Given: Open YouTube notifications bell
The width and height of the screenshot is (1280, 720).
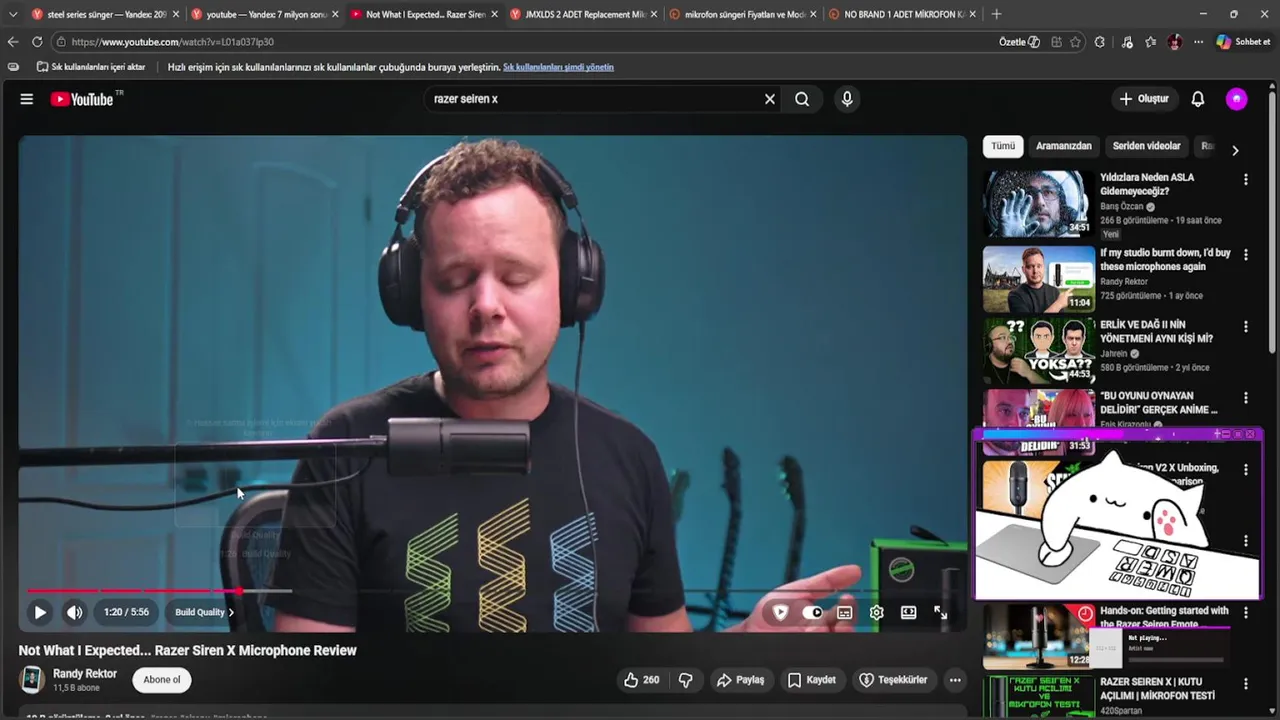Looking at the screenshot, I should click(x=1198, y=99).
